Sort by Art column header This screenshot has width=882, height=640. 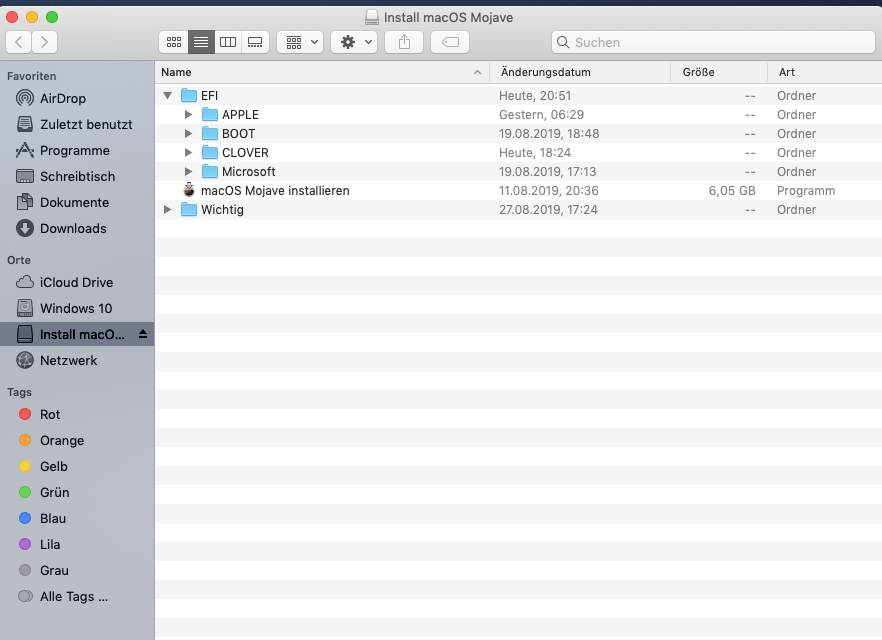tap(825, 72)
